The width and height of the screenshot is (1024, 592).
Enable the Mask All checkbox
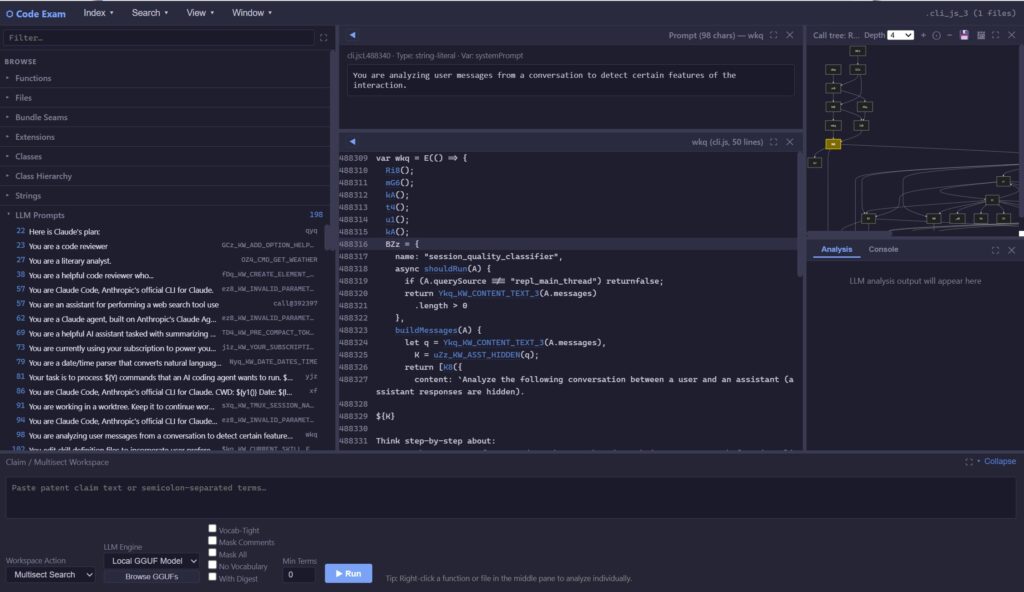point(212,553)
